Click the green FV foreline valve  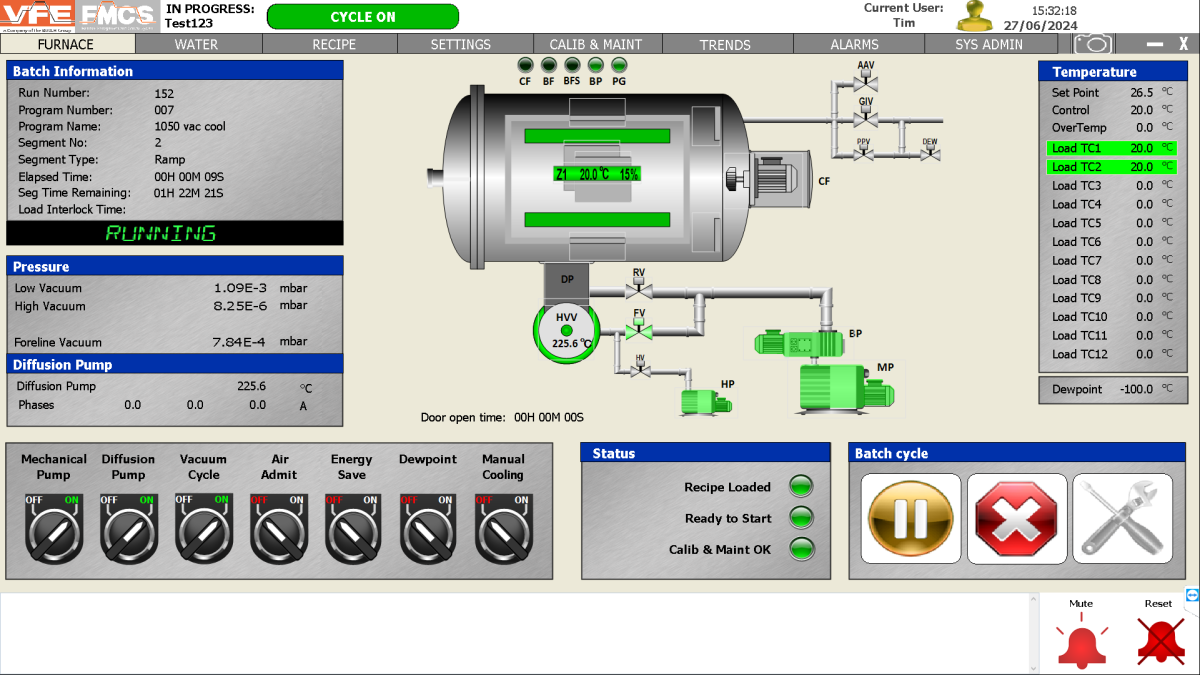[638, 329]
